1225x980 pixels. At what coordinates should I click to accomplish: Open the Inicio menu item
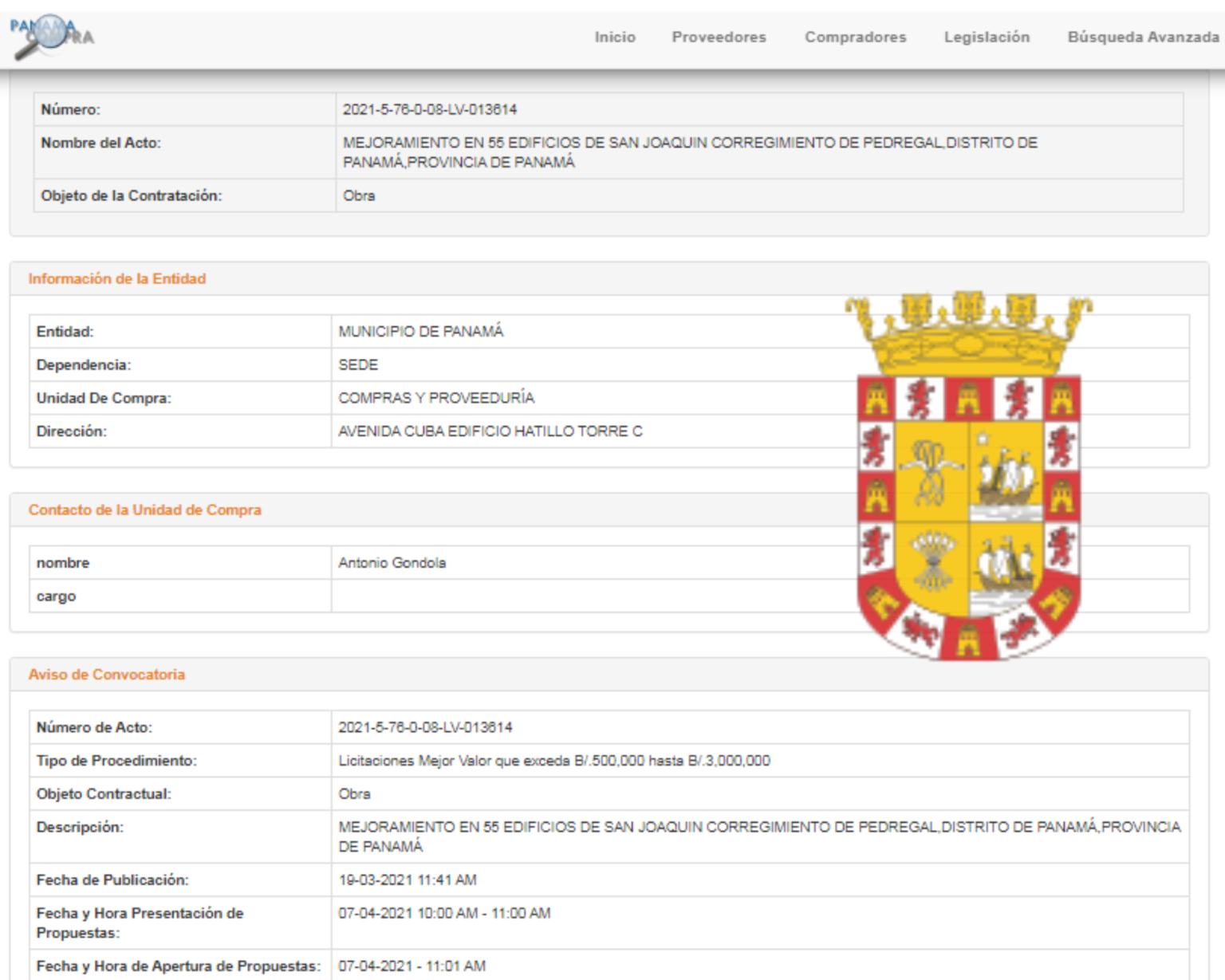[615, 37]
